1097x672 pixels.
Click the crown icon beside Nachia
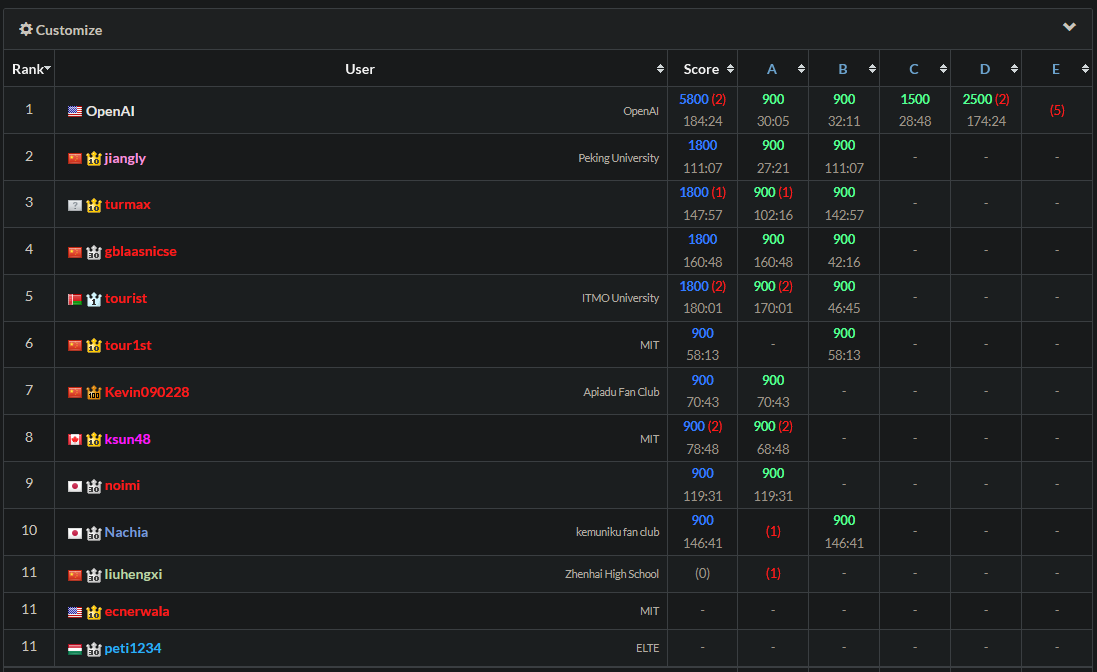[94, 533]
